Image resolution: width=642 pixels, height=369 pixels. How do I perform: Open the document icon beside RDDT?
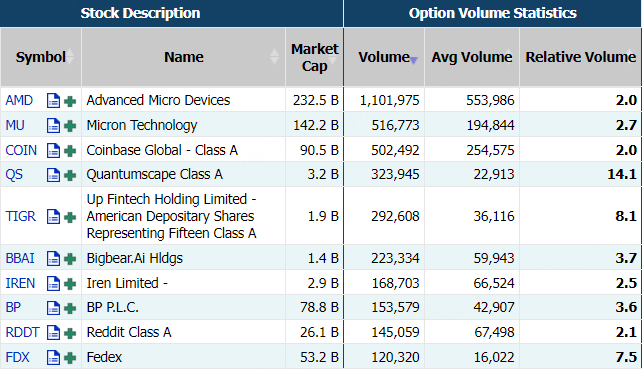(x=53, y=333)
